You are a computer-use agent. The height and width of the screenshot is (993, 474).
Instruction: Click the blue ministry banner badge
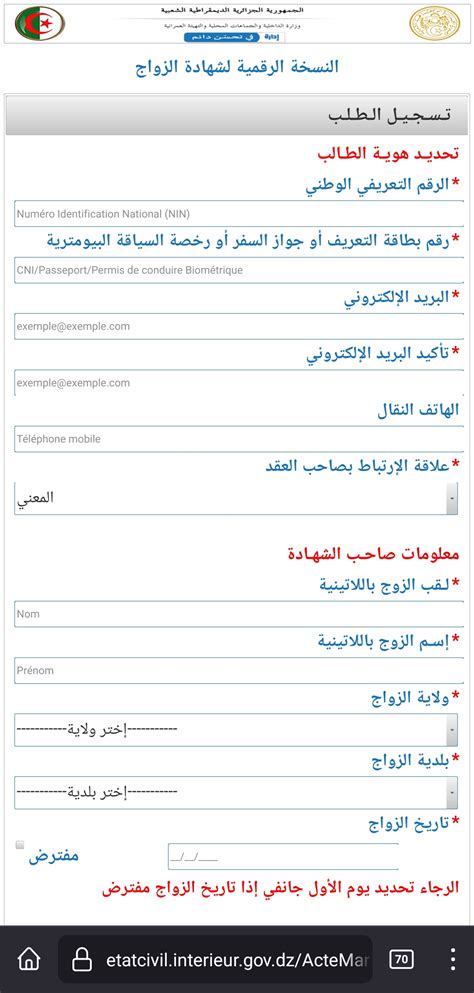coord(234,37)
